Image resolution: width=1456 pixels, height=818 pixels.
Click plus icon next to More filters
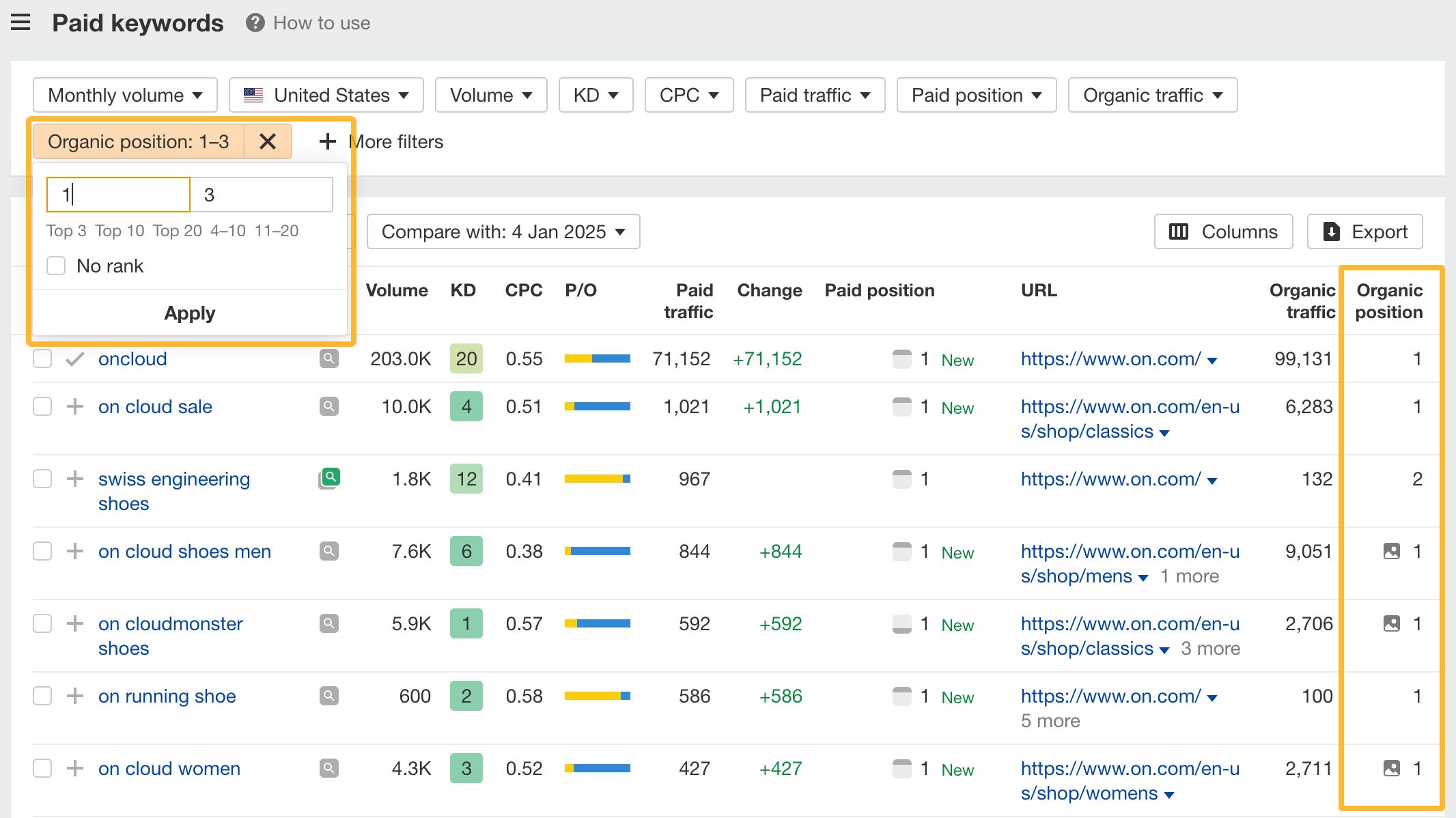[x=328, y=141]
